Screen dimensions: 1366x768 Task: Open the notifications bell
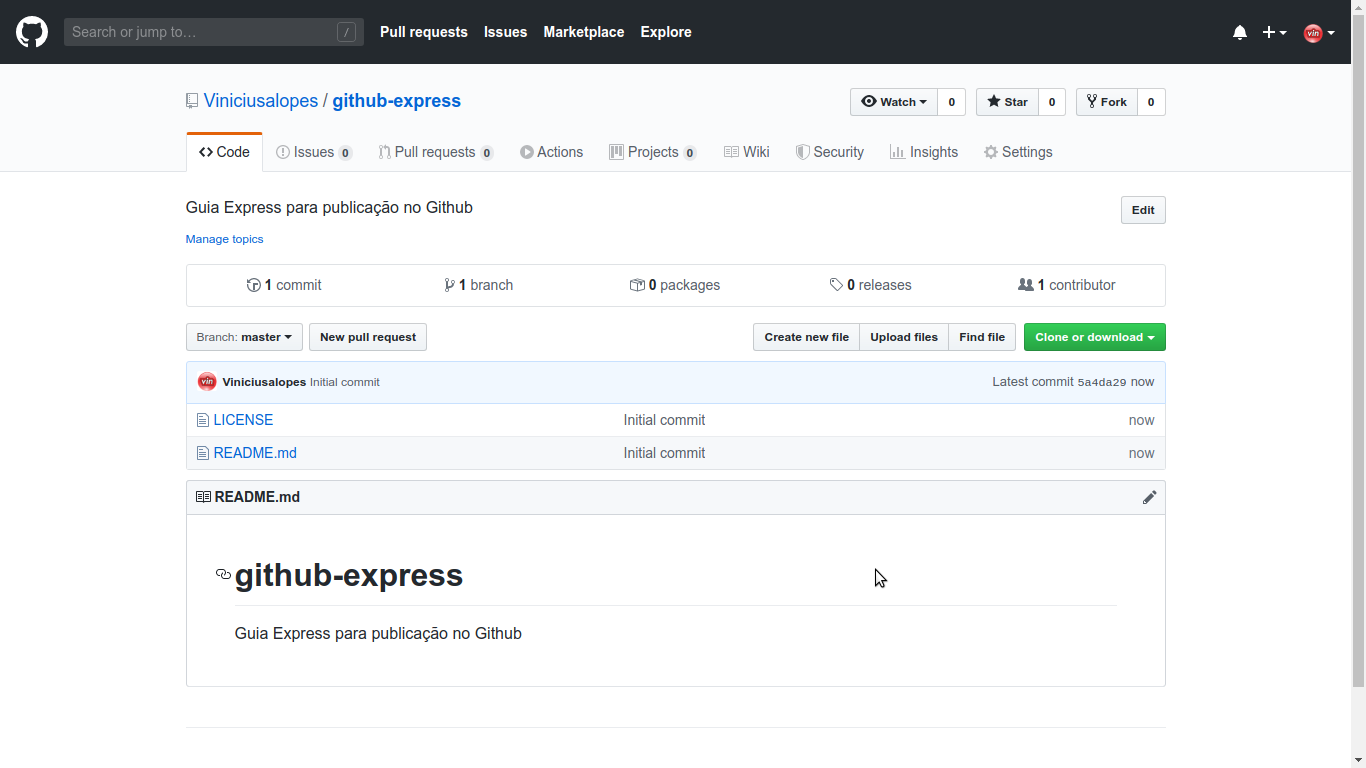(x=1240, y=32)
